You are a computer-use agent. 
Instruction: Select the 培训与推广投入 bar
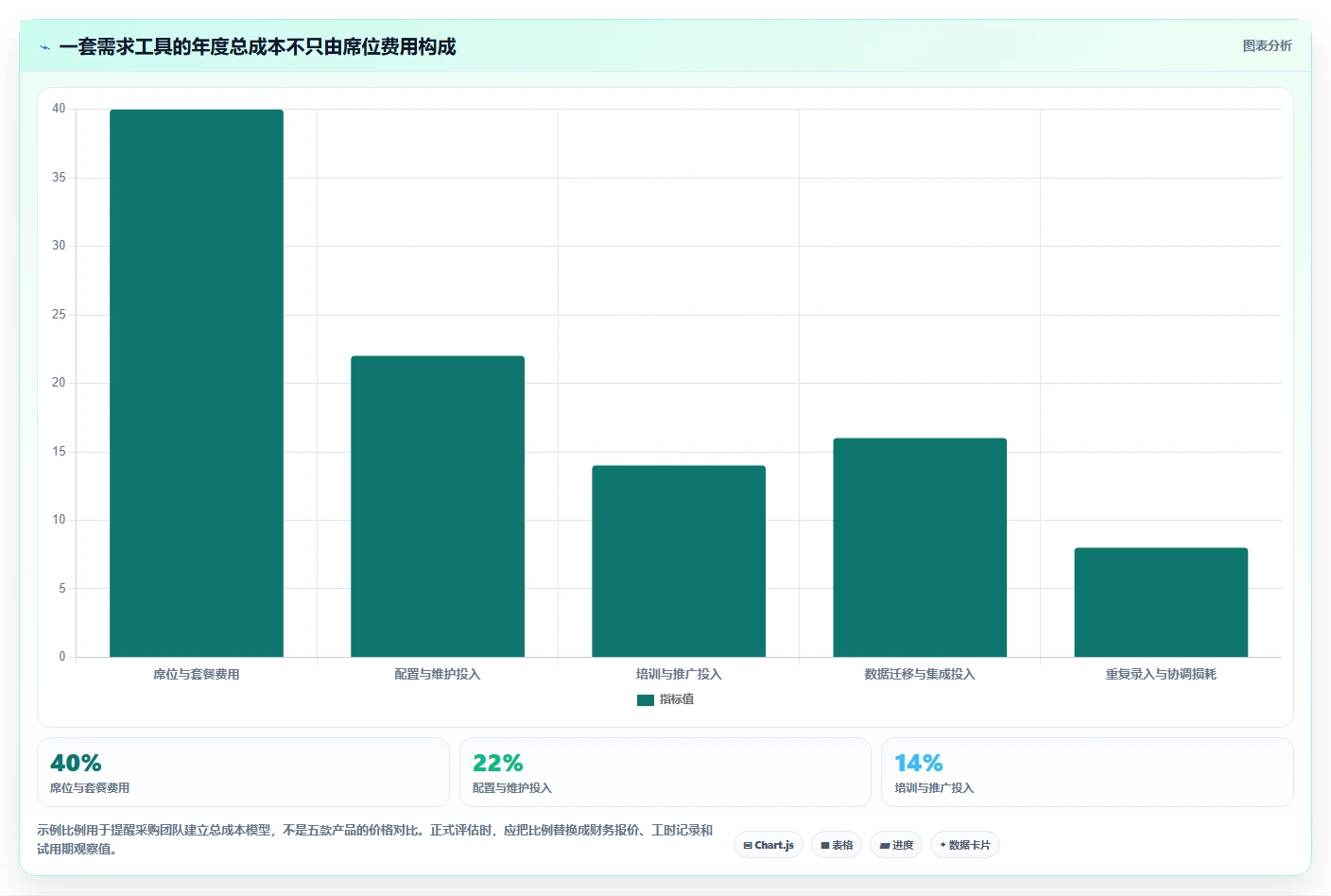pos(679,561)
